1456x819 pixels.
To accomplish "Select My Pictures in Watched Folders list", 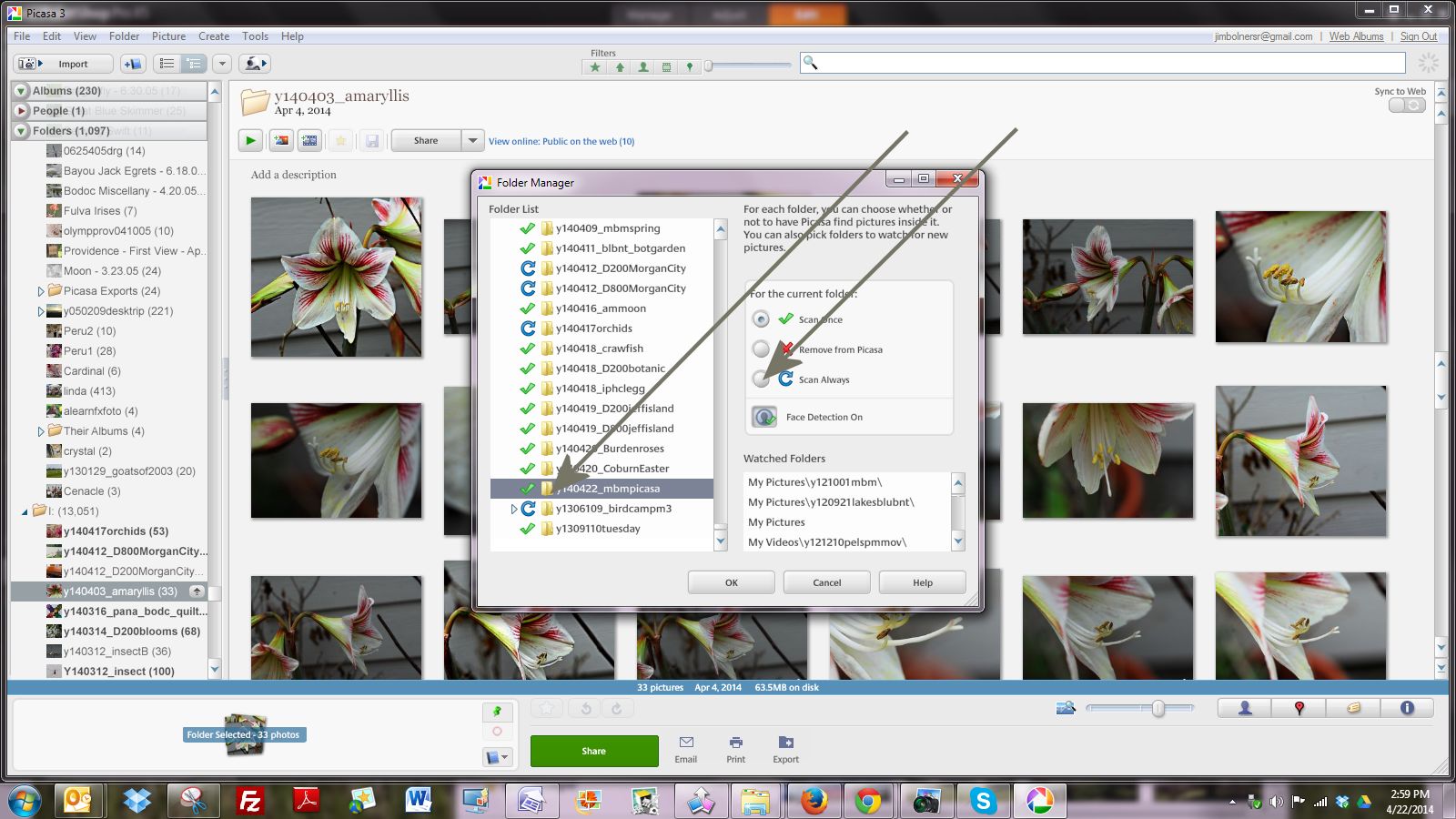I will [x=776, y=522].
